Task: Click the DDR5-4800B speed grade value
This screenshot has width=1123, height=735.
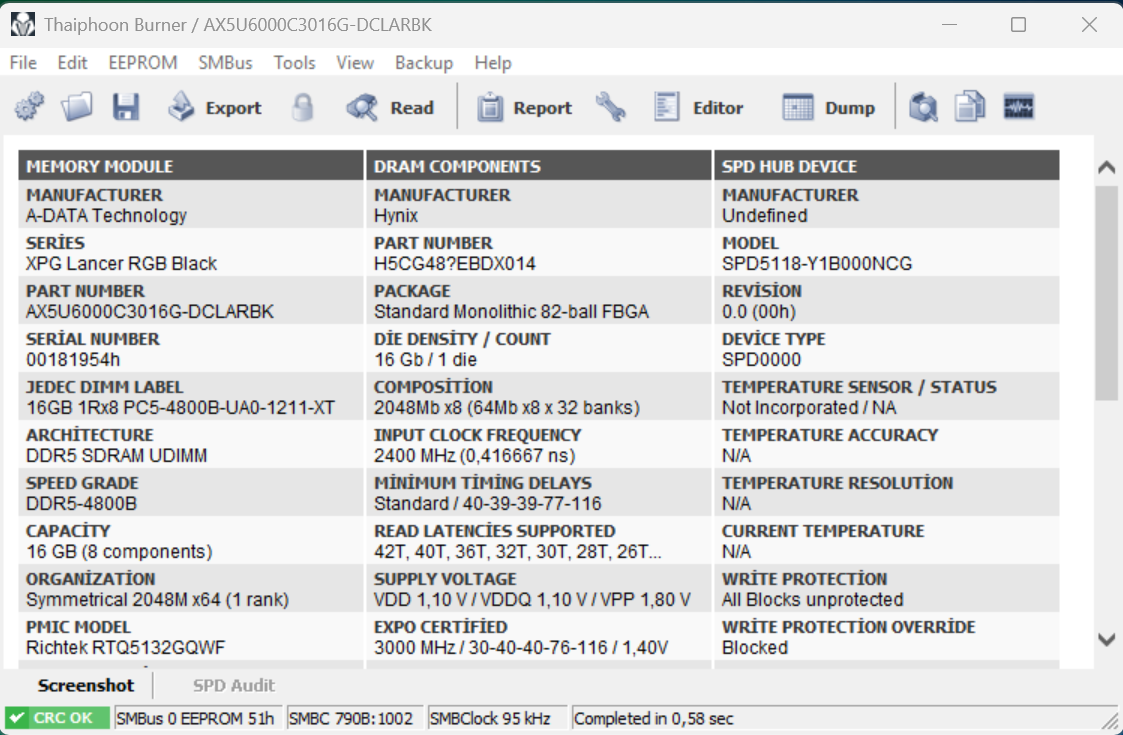Action: [x=81, y=504]
